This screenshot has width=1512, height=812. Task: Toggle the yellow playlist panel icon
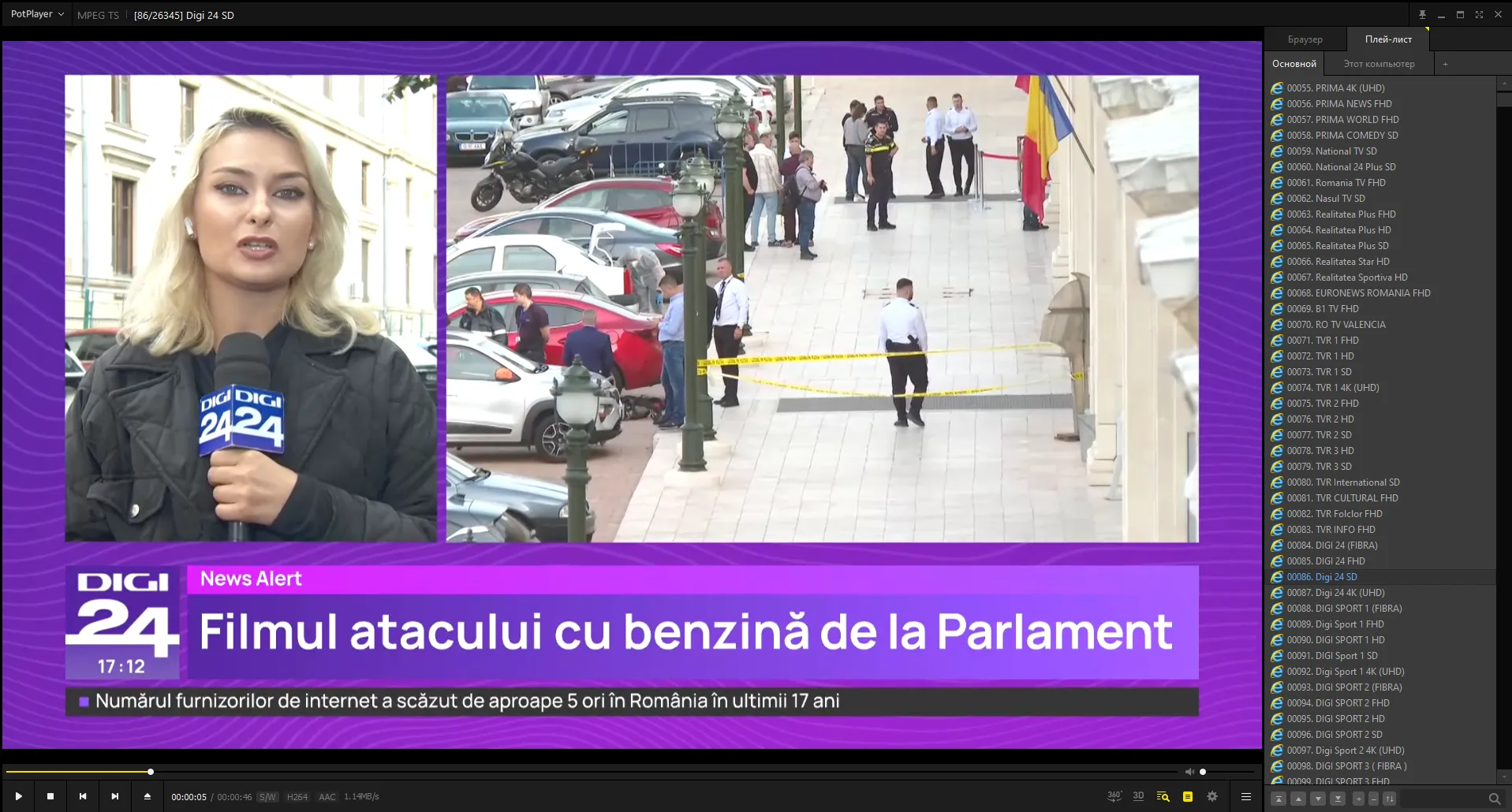coord(1188,796)
